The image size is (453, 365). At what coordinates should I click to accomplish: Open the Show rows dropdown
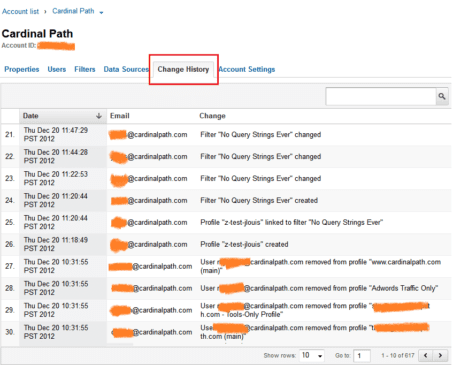point(312,356)
